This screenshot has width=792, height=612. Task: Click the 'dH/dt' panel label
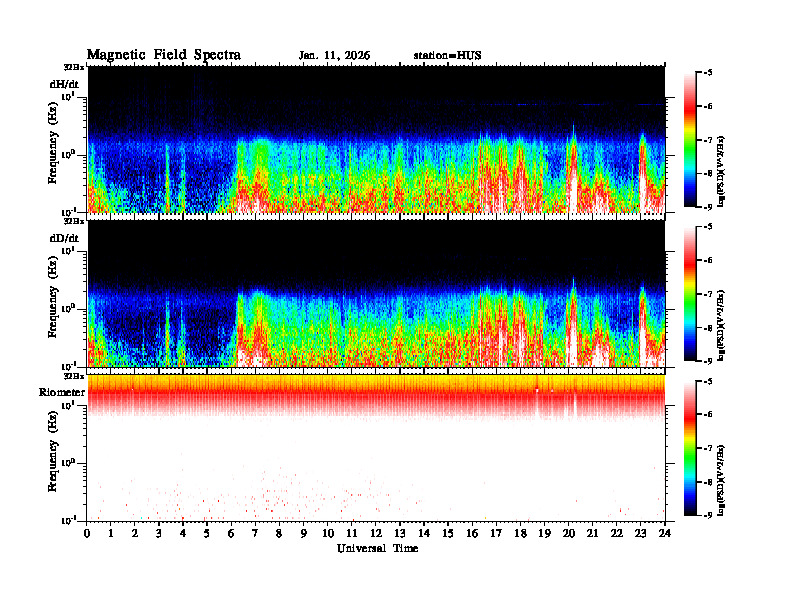coord(64,84)
